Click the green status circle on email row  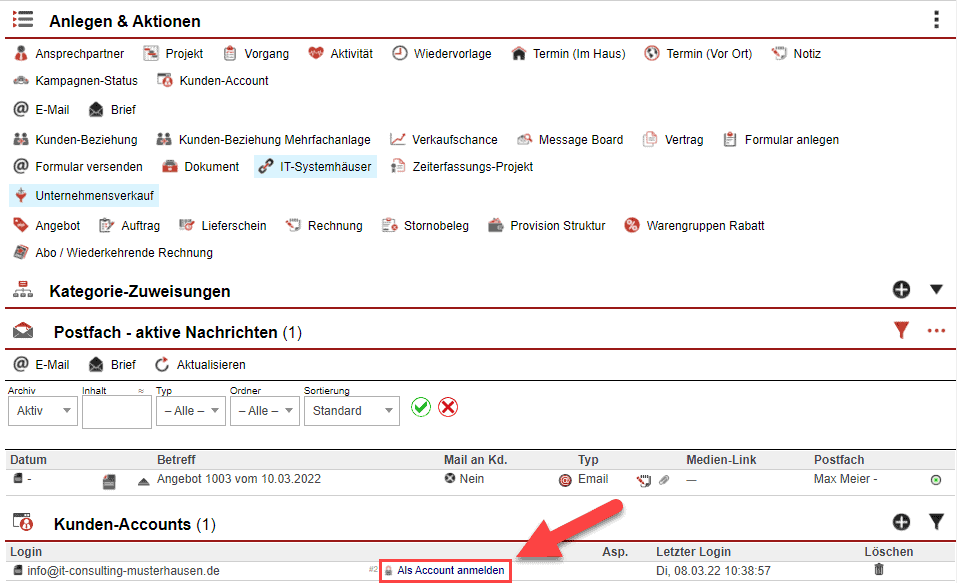coord(936,480)
